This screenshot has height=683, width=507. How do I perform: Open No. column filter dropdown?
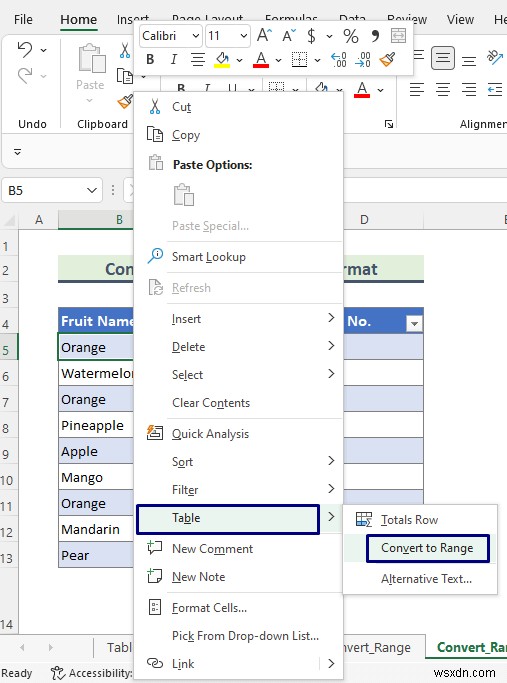coord(414,323)
